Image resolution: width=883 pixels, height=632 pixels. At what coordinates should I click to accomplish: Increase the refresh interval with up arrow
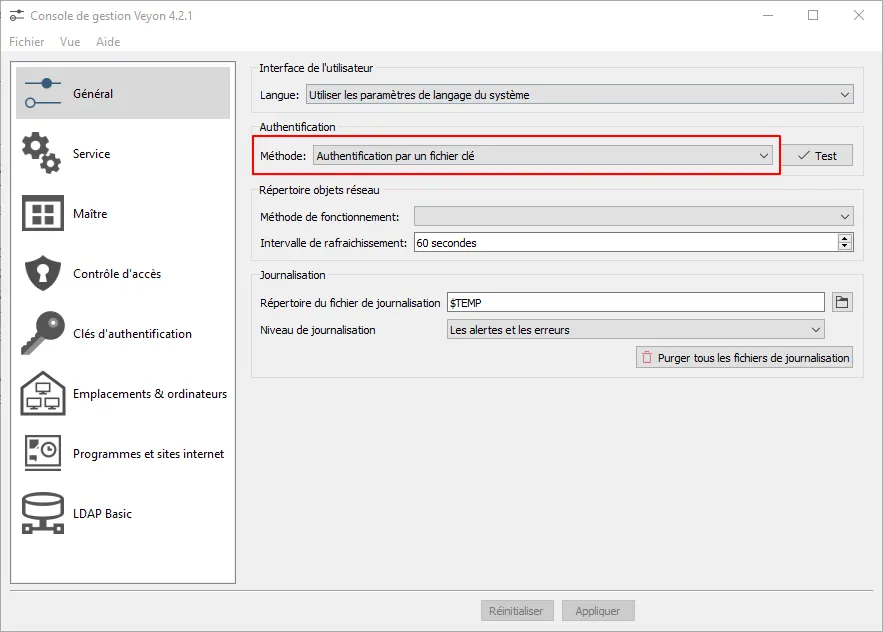844,238
